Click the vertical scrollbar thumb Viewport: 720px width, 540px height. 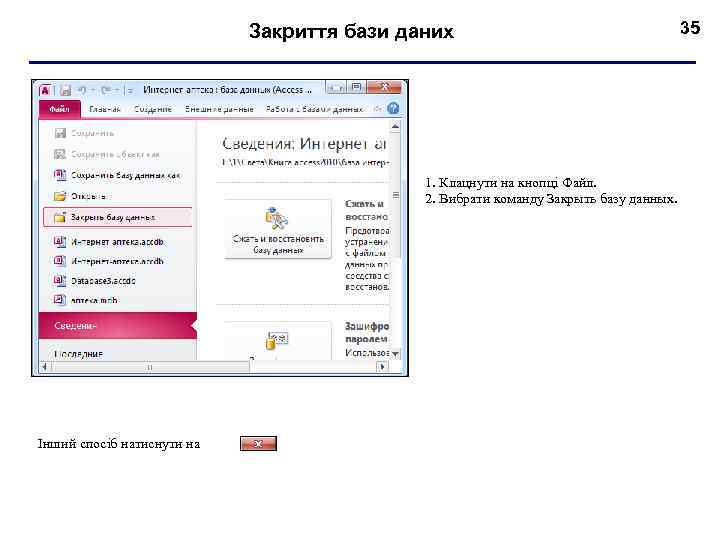[x=395, y=195]
